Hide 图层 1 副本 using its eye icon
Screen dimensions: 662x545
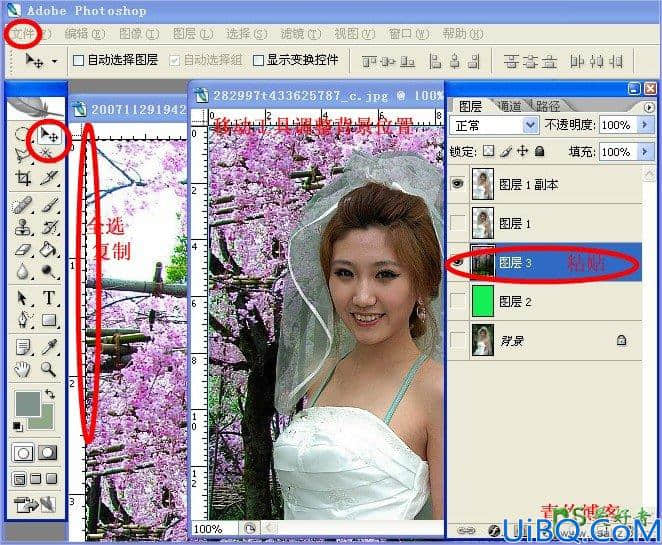click(x=458, y=184)
